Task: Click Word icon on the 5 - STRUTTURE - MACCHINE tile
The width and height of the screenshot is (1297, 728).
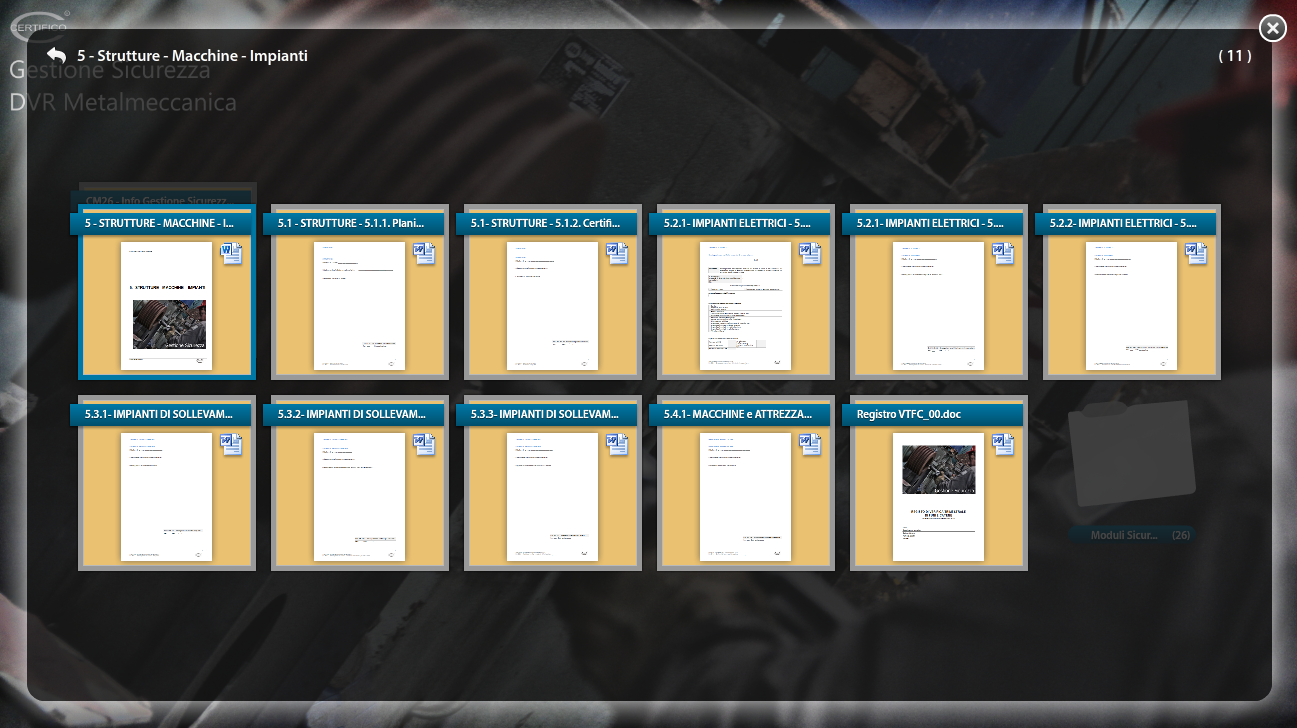Action: coord(231,253)
